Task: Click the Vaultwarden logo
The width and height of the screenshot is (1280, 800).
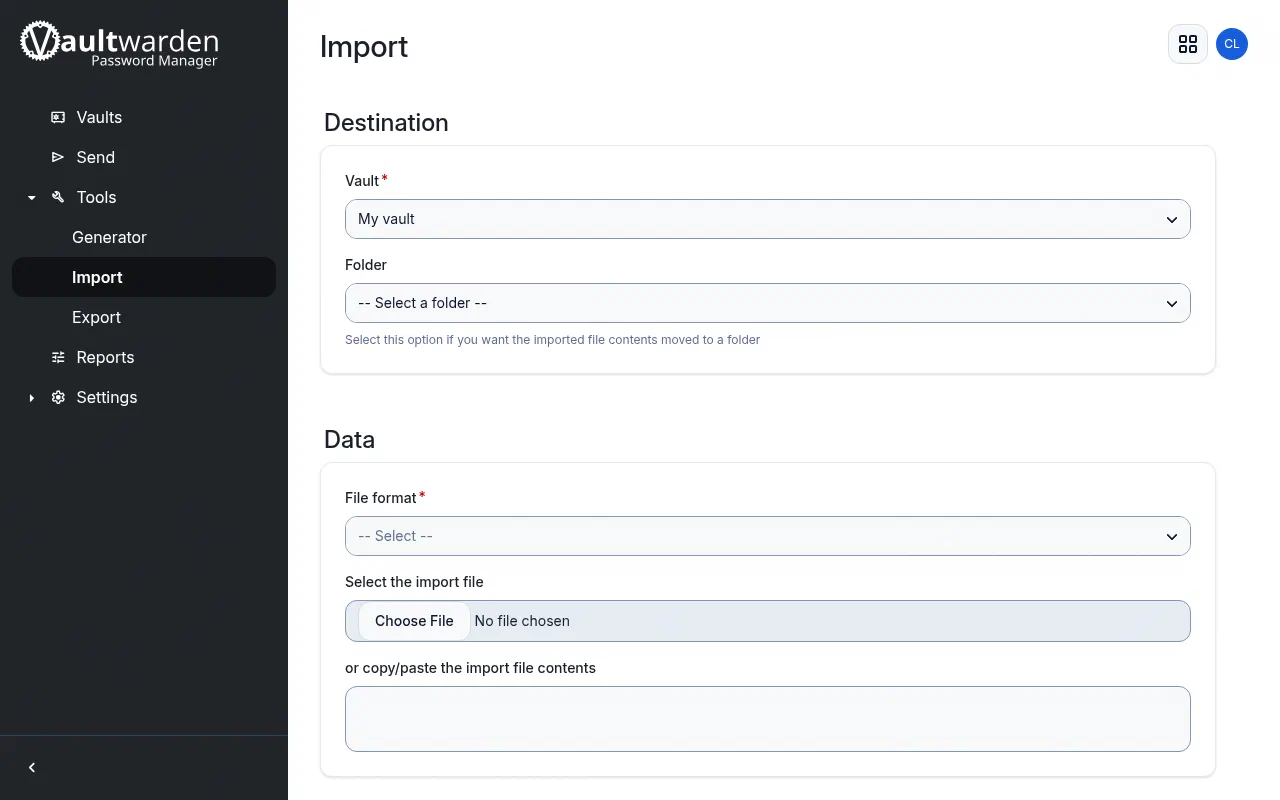Action: (119, 44)
